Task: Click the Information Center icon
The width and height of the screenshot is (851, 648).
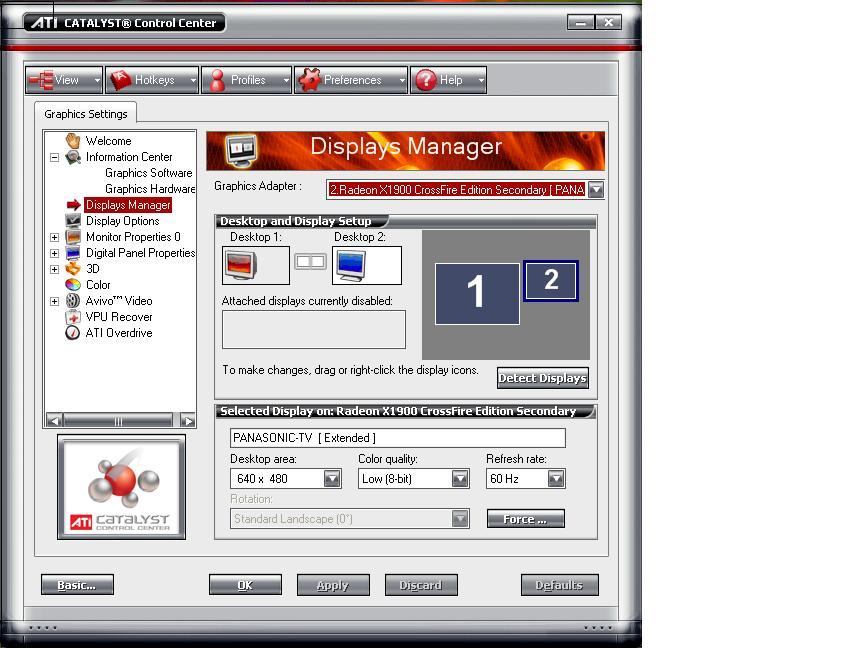Action: click(73, 157)
